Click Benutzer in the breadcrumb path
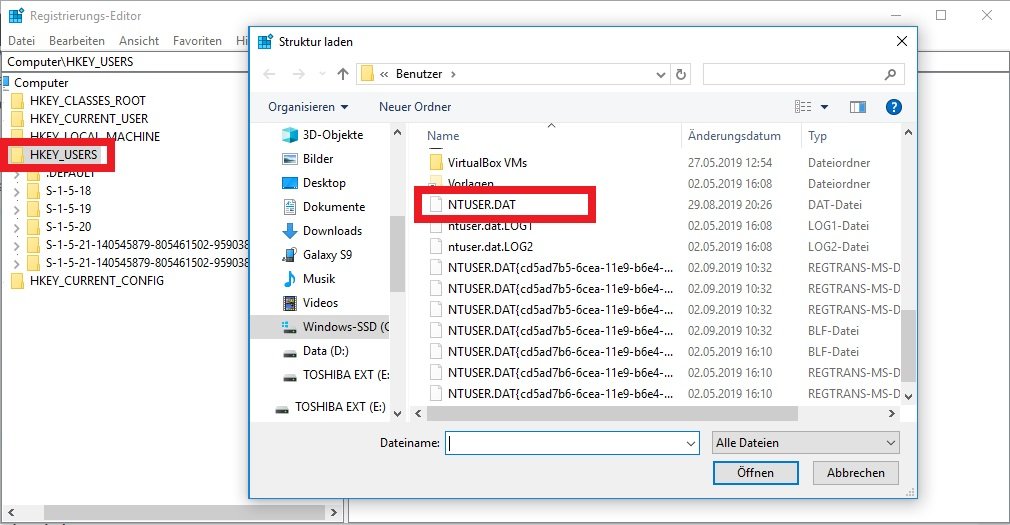 pyautogui.click(x=419, y=74)
